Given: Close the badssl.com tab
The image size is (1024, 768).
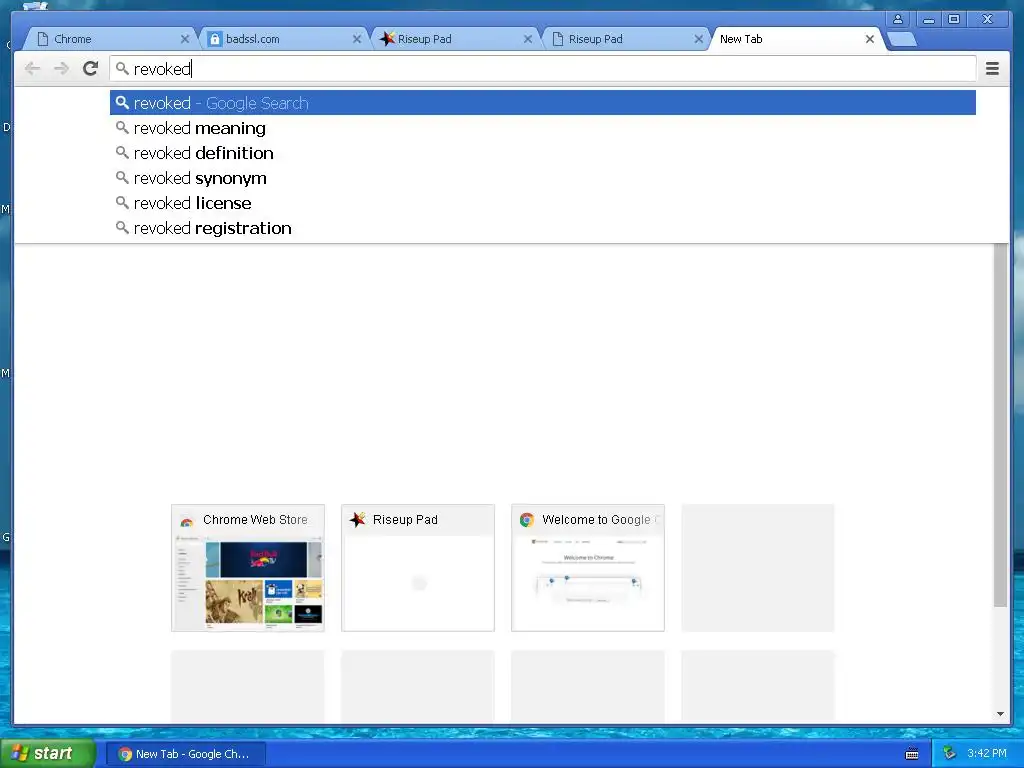Looking at the screenshot, I should tap(357, 39).
